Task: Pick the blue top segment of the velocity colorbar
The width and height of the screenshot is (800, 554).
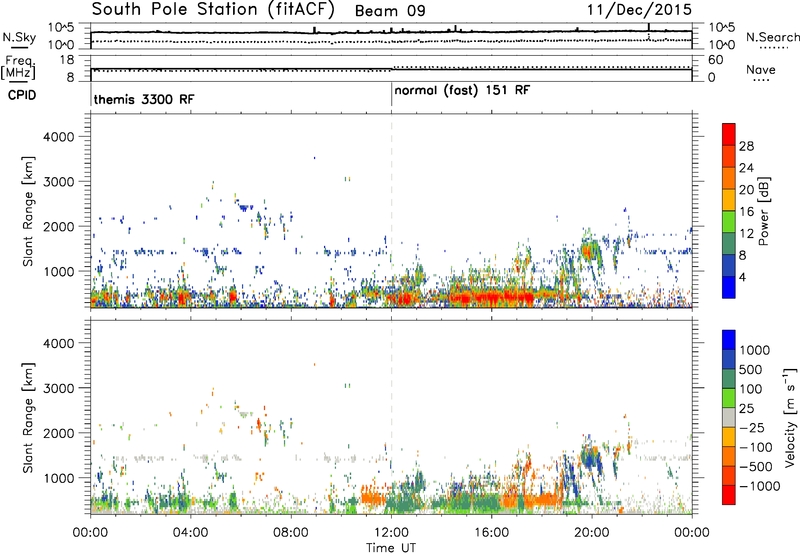Action: coord(729,340)
